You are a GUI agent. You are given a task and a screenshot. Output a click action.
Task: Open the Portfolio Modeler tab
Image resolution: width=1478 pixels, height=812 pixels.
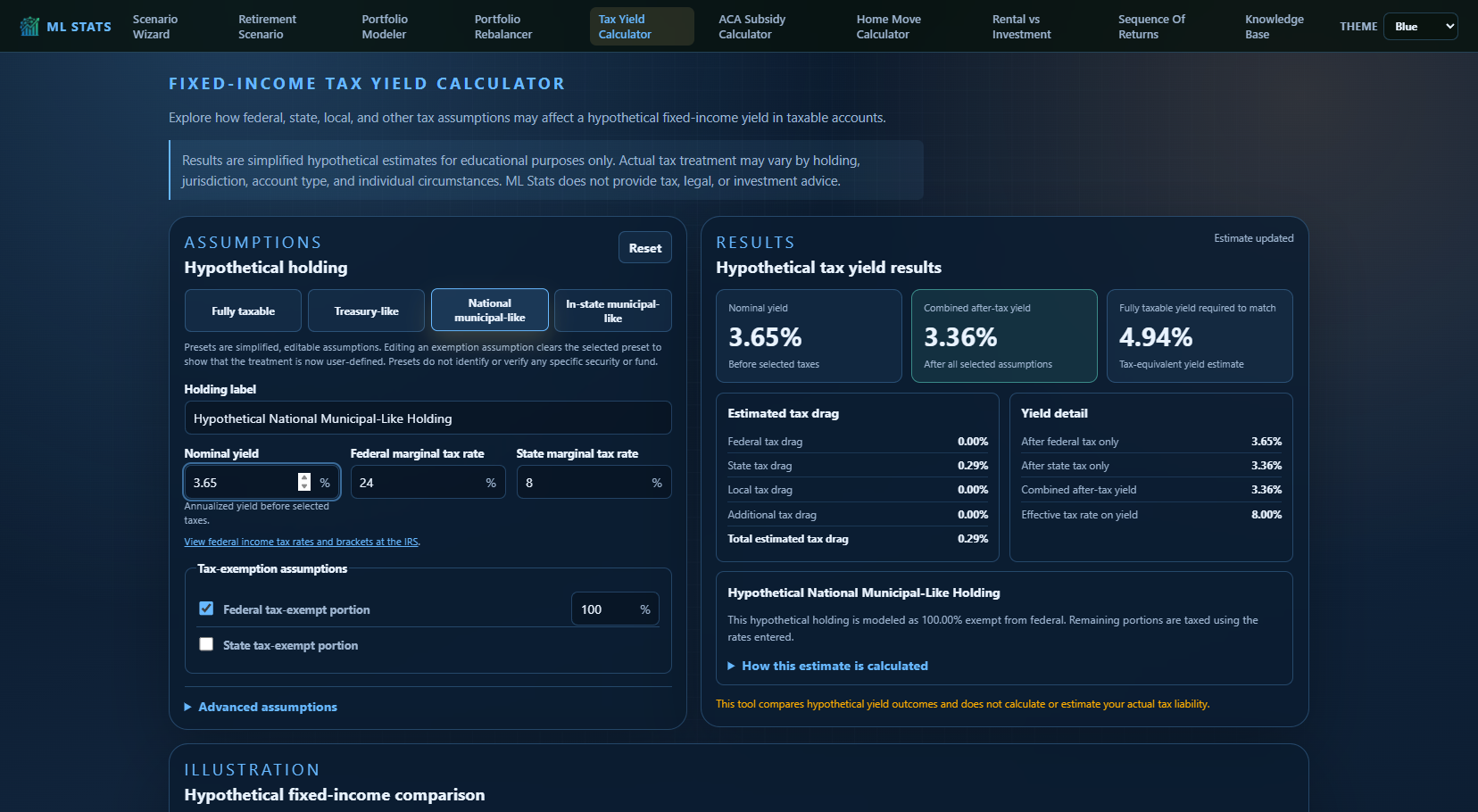(x=385, y=27)
